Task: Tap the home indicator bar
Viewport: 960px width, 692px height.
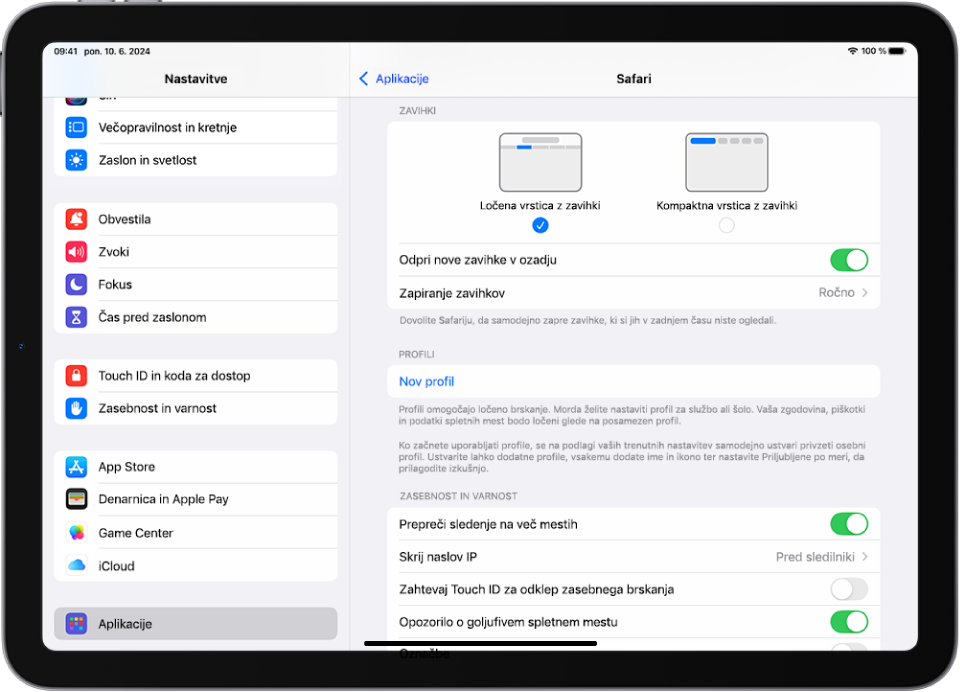Action: 481,644
